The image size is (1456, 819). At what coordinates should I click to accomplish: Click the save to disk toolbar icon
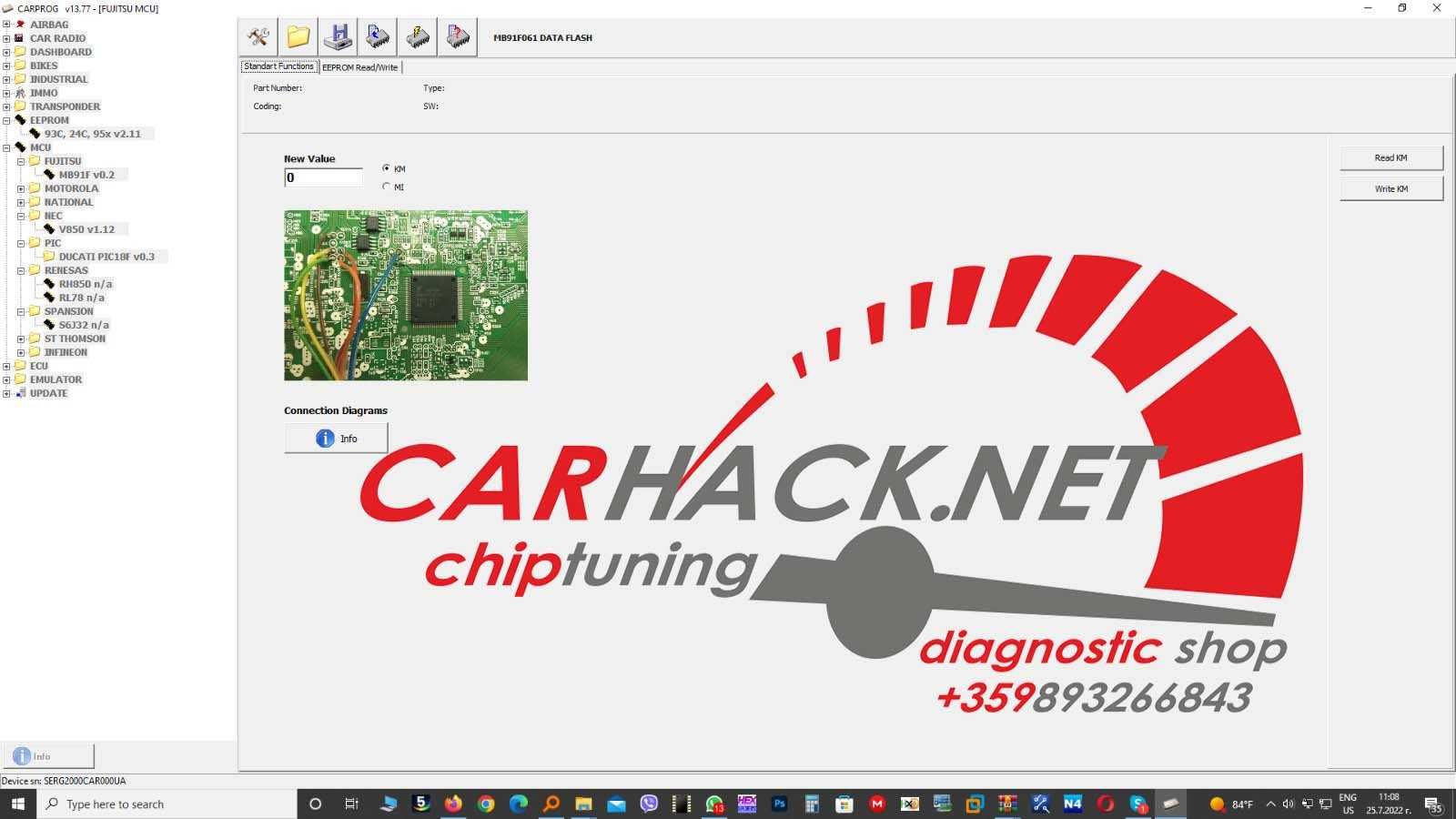339,37
